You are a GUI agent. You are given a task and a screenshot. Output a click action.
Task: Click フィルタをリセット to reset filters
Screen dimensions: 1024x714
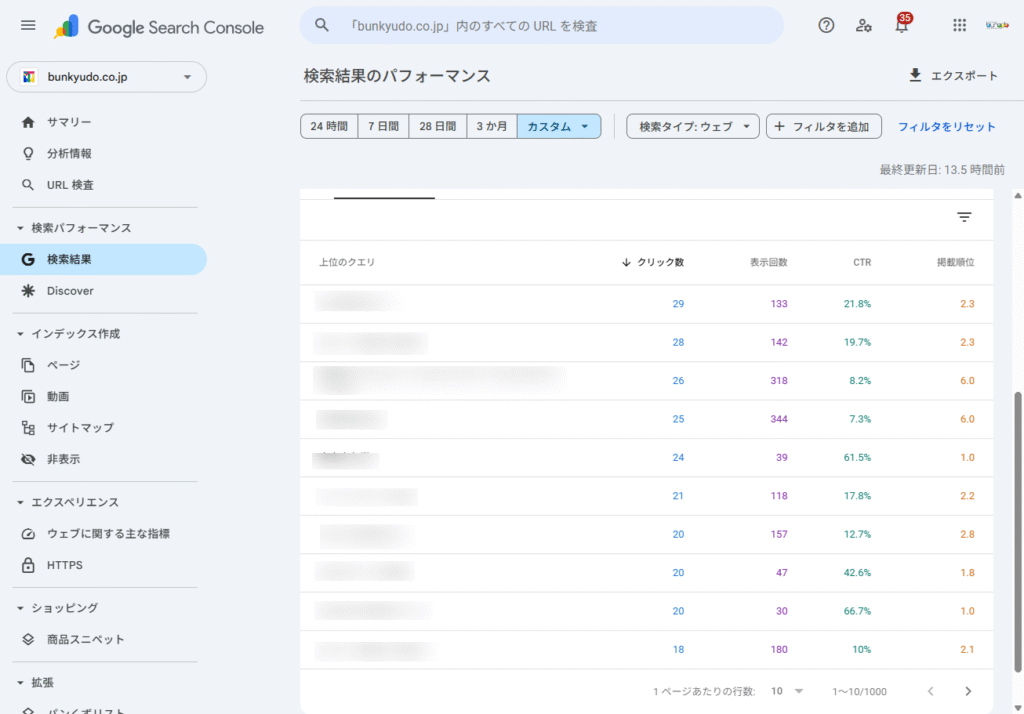click(x=946, y=126)
